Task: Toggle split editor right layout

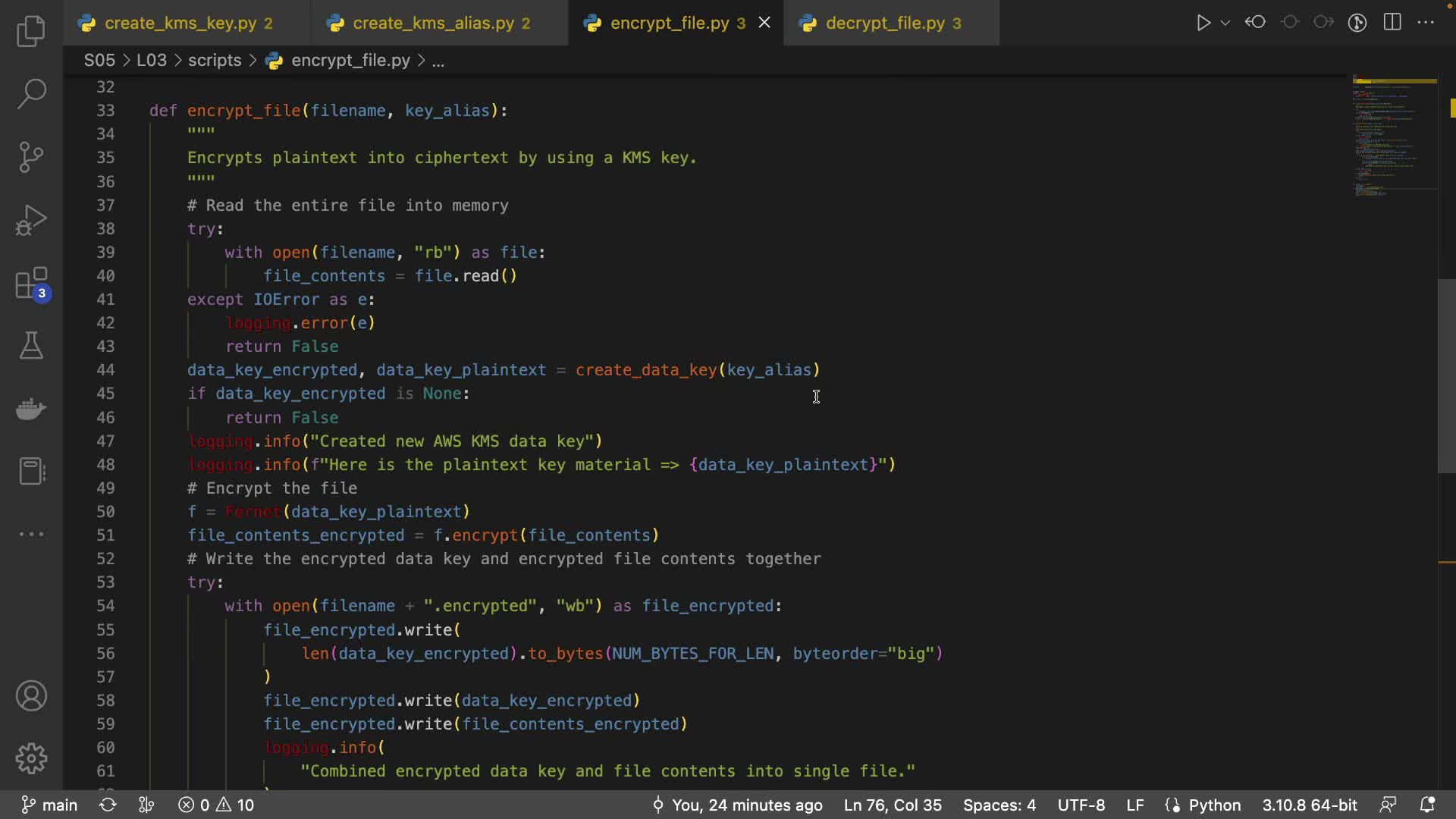Action: 1392,23
